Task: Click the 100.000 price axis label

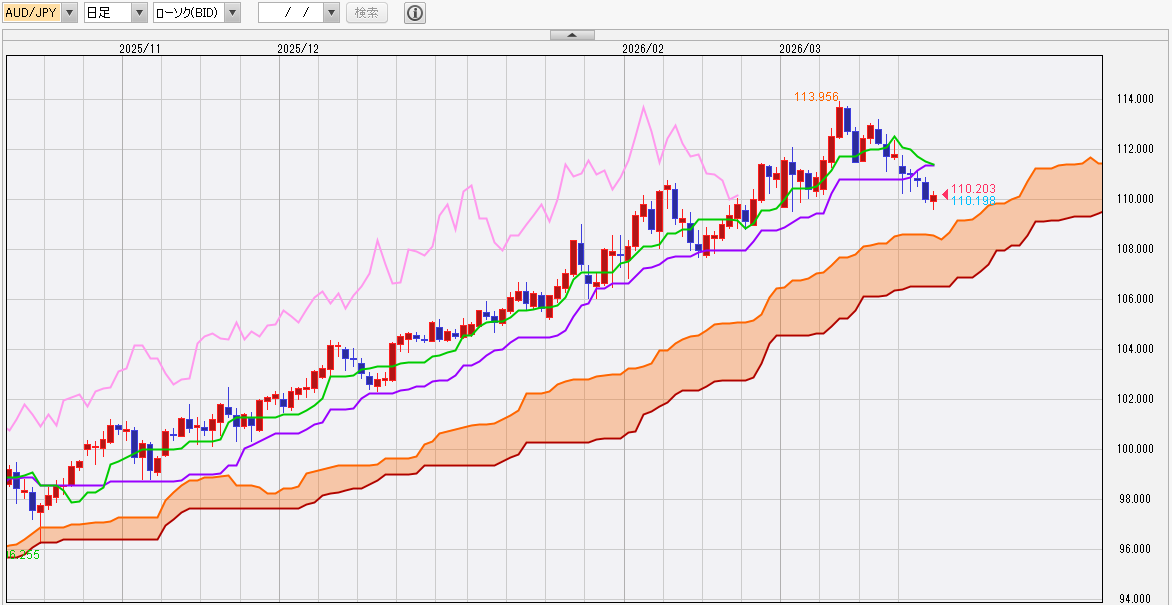Action: [x=1134, y=449]
